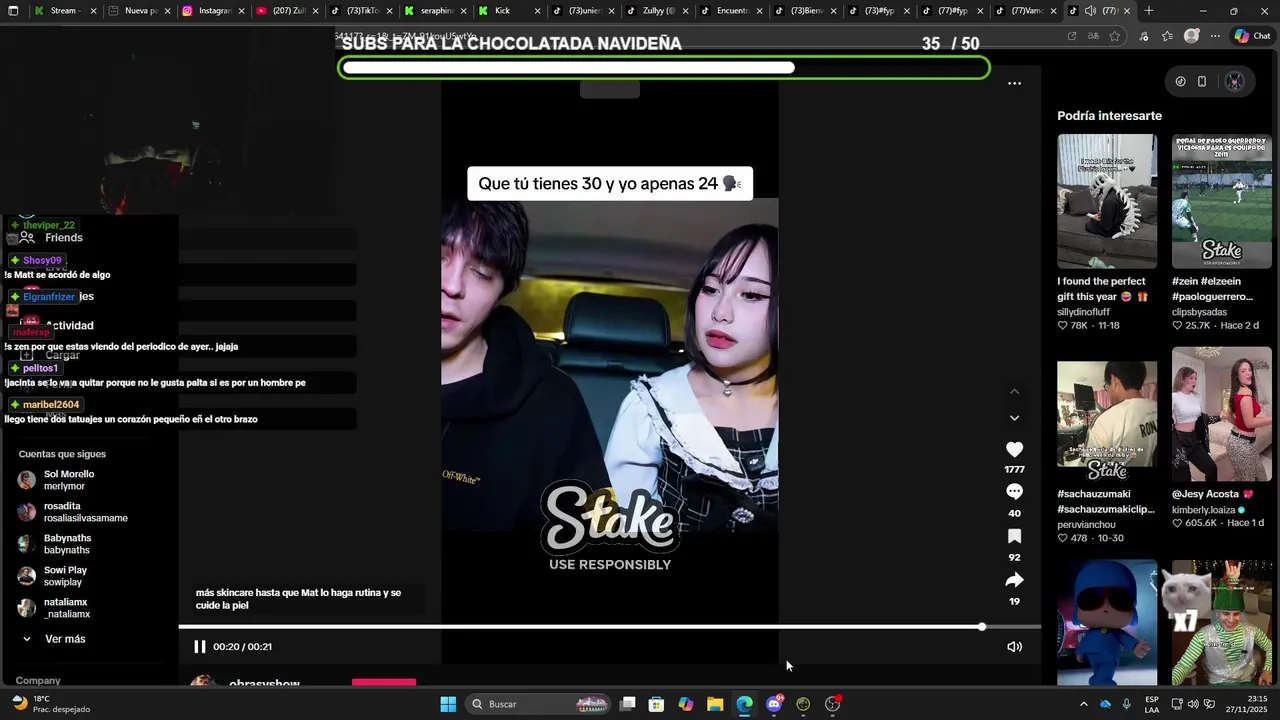Open Sowi Play sowiplay account
1280x720 pixels.
point(53,576)
